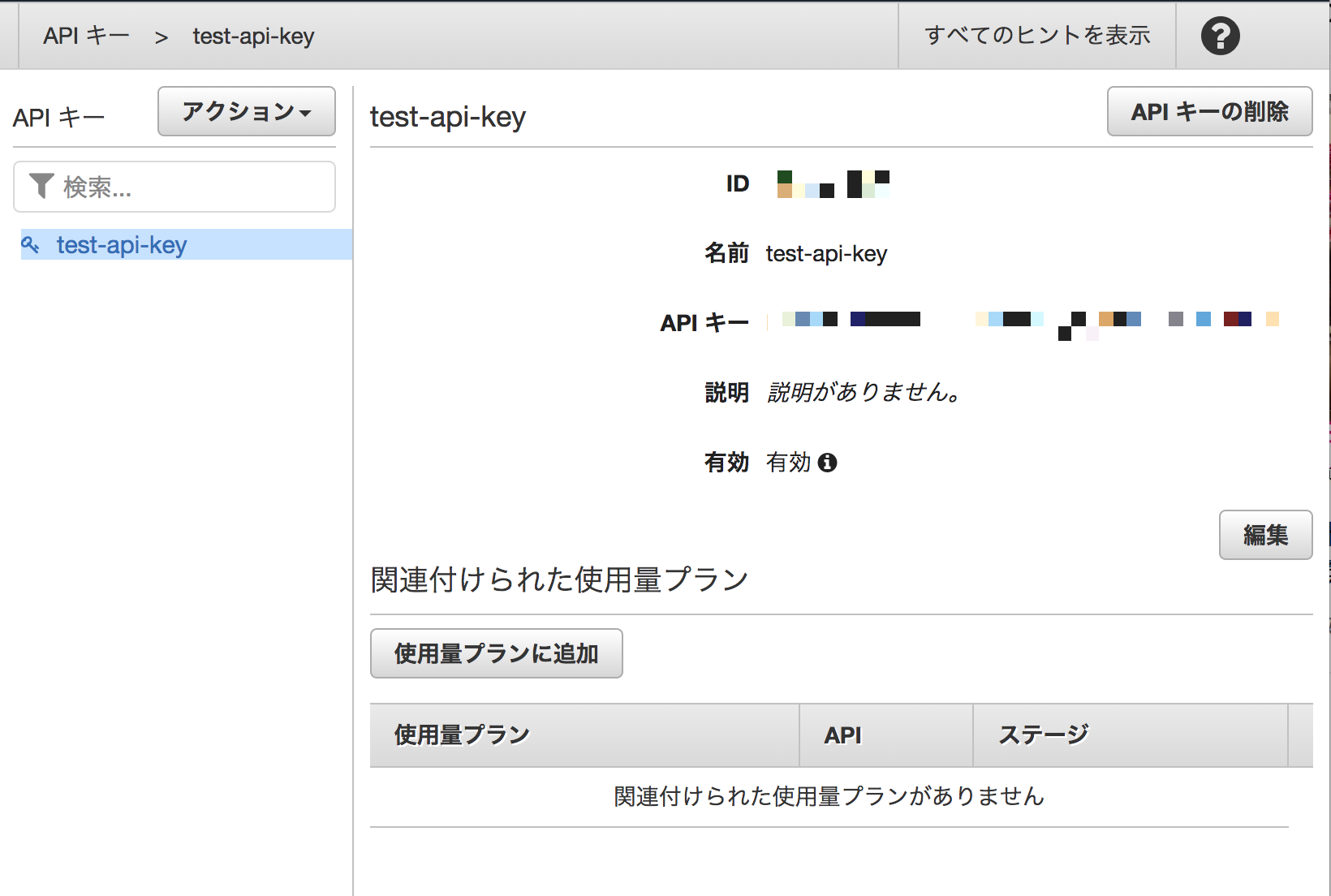Screen dimensions: 1331x896
Task: Click the funnel filter icon in search box
Action: click(x=41, y=186)
